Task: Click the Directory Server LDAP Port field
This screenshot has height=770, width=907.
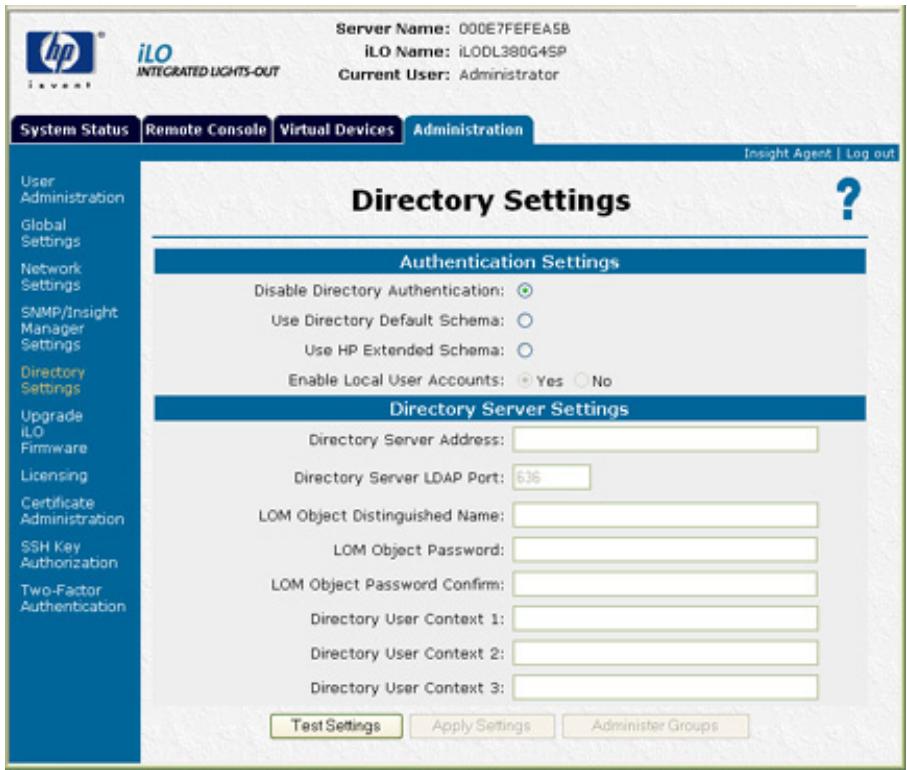Action: pyautogui.click(x=551, y=477)
